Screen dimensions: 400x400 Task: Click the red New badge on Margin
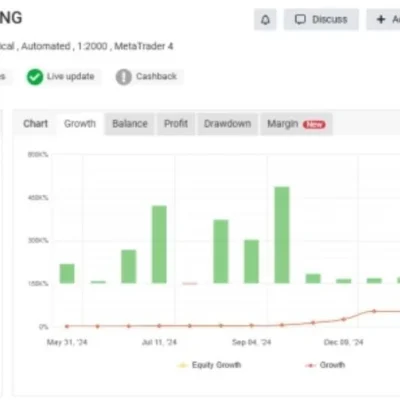point(314,125)
